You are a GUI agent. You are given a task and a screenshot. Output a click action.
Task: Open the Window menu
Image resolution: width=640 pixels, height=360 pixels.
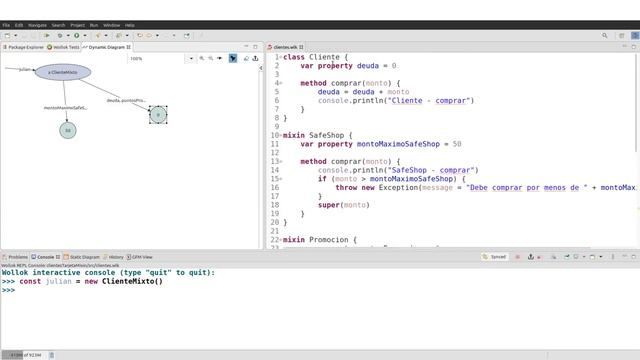(x=111, y=25)
